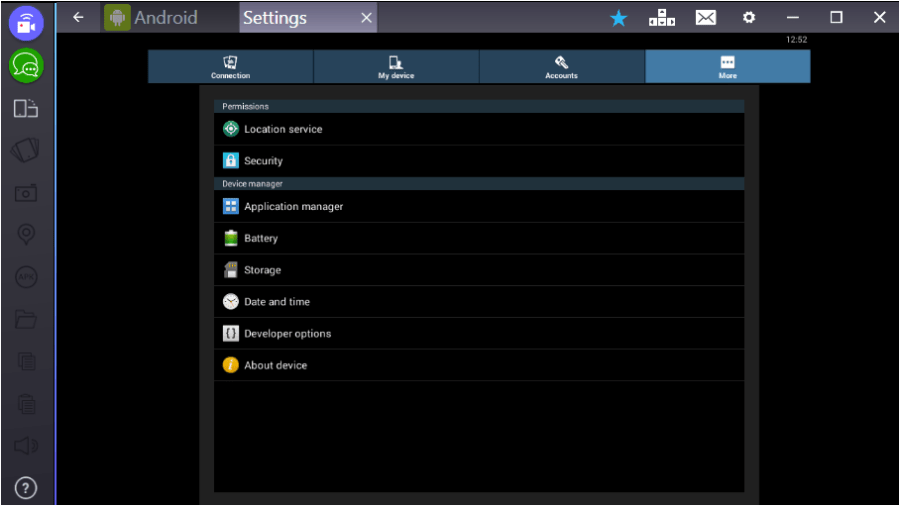Screen dimensions: 900x506
Task: Open the keyboard controls mapping icon
Action: [x=662, y=18]
